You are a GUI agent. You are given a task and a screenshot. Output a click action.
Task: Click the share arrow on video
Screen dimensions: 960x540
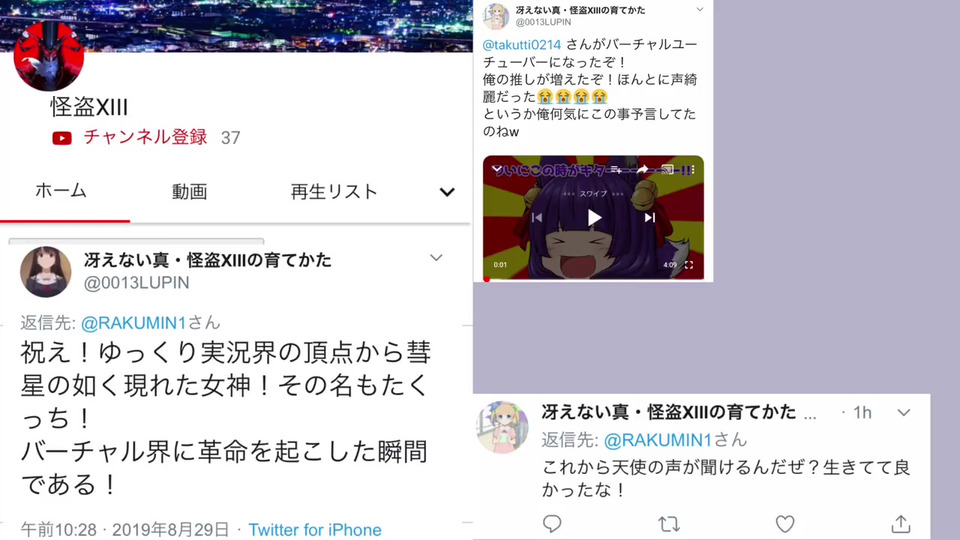[642, 170]
